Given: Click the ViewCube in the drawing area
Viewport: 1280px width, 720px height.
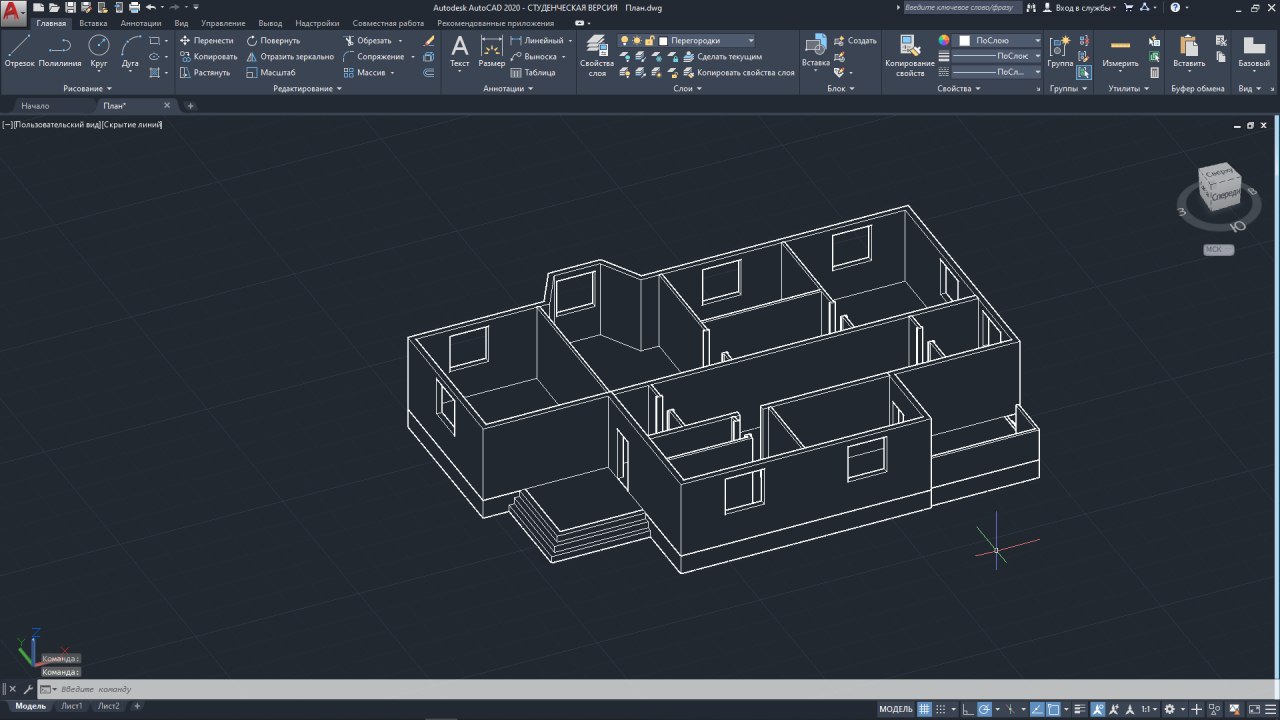Looking at the screenshot, I should click(1219, 188).
